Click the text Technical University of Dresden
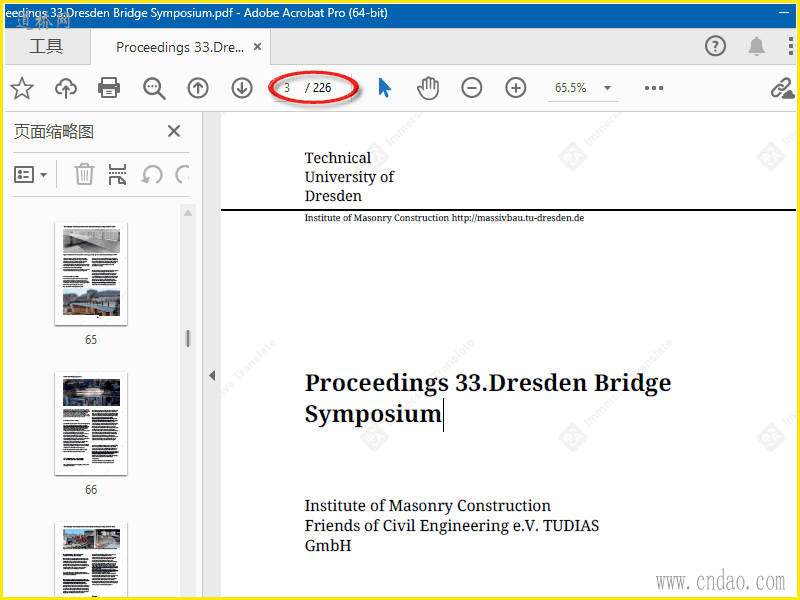 click(x=349, y=177)
